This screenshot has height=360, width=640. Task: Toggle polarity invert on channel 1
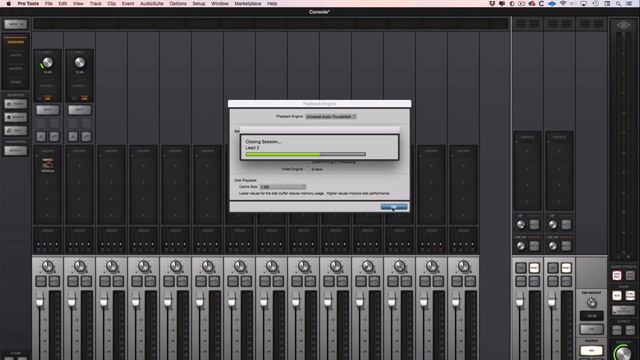point(41,136)
